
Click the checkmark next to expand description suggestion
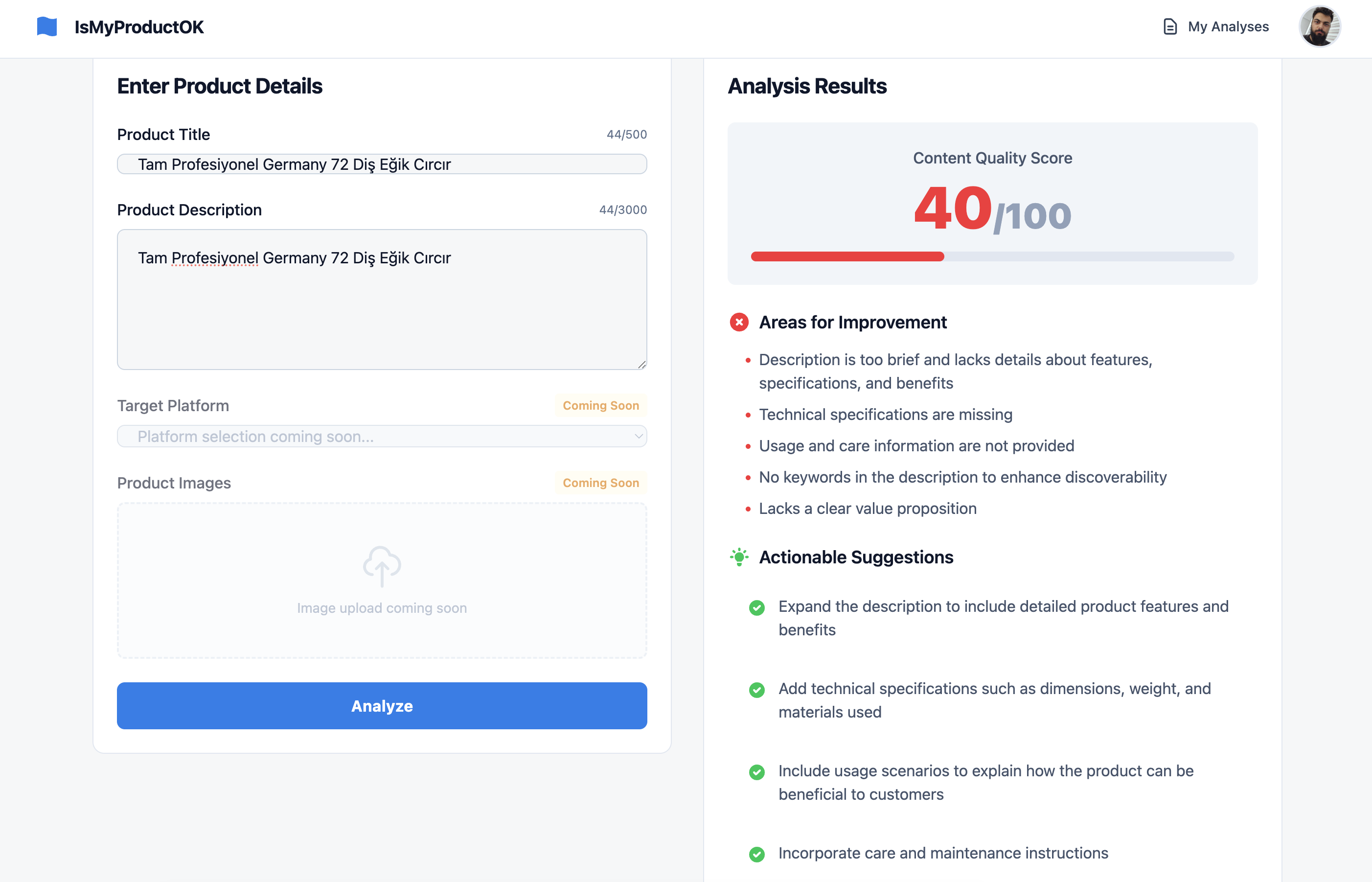click(756, 608)
